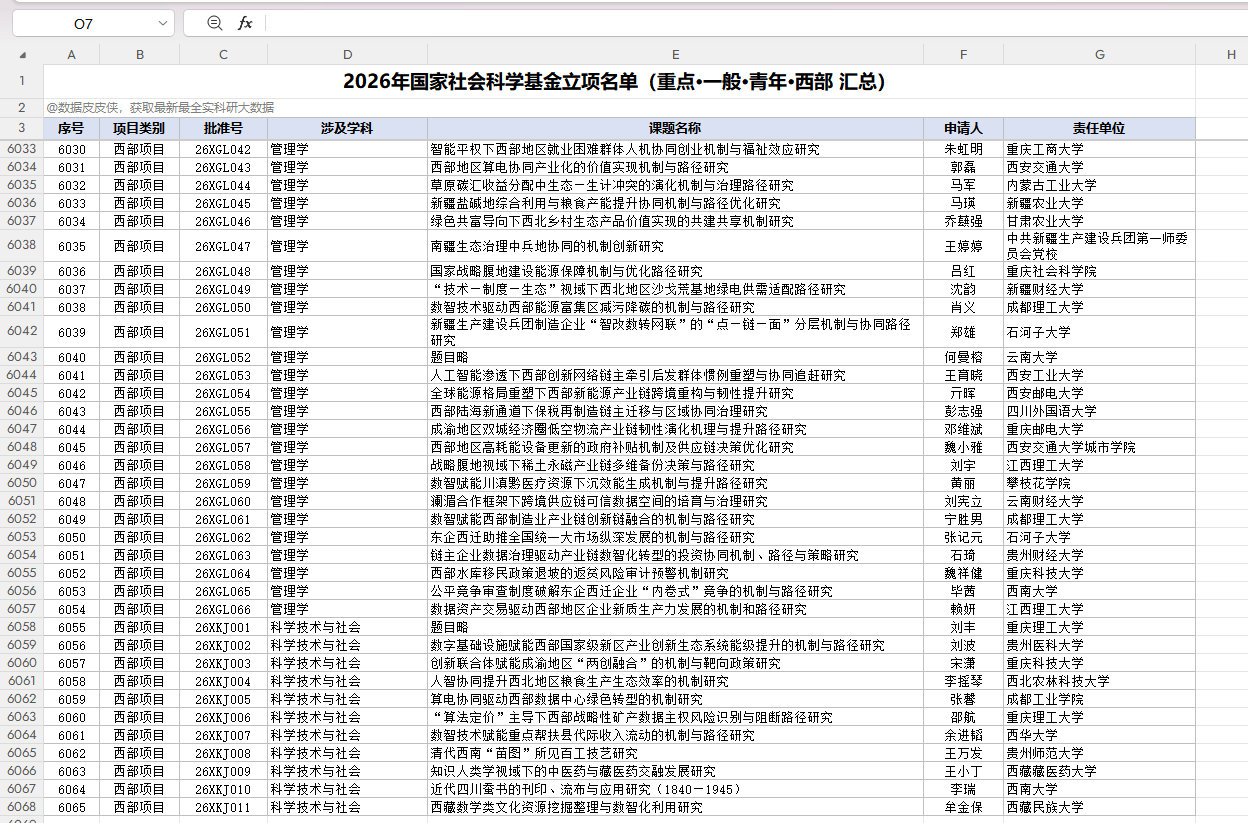Select column A header
The height and width of the screenshot is (823, 1248).
tap(72, 54)
